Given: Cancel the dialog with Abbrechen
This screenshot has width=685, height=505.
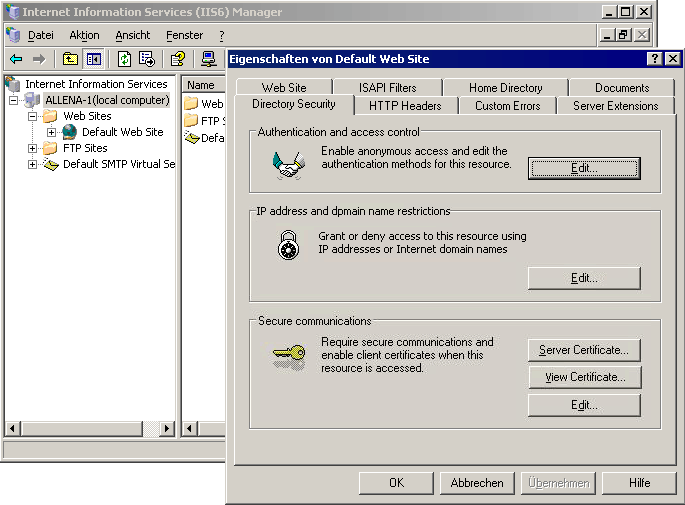Looking at the screenshot, I should click(x=477, y=483).
